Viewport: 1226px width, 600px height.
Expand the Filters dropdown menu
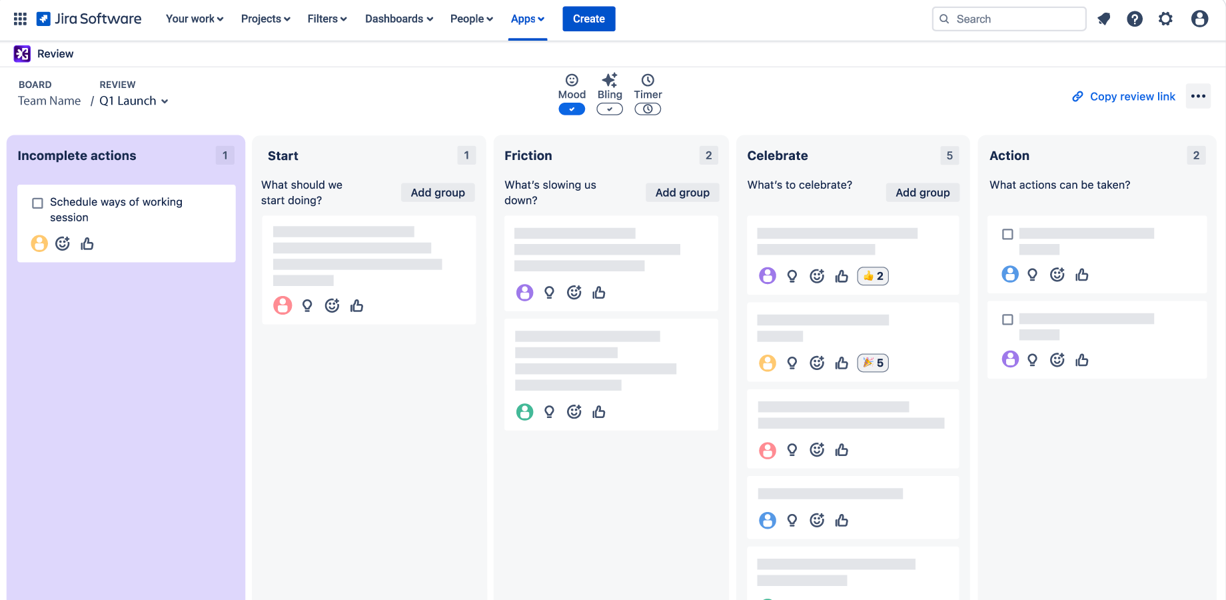click(x=327, y=19)
